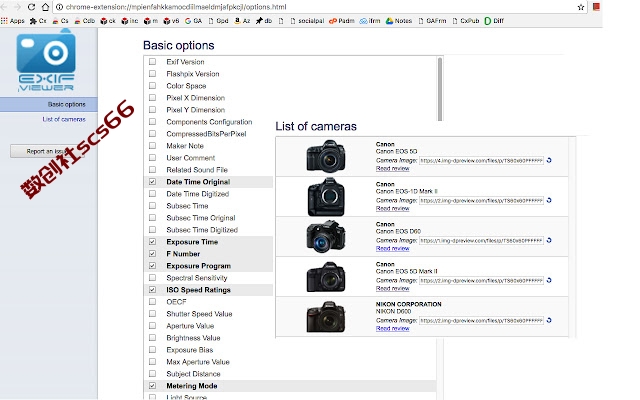Open Read review for Canon EOS 5D Mark II

click(392, 289)
